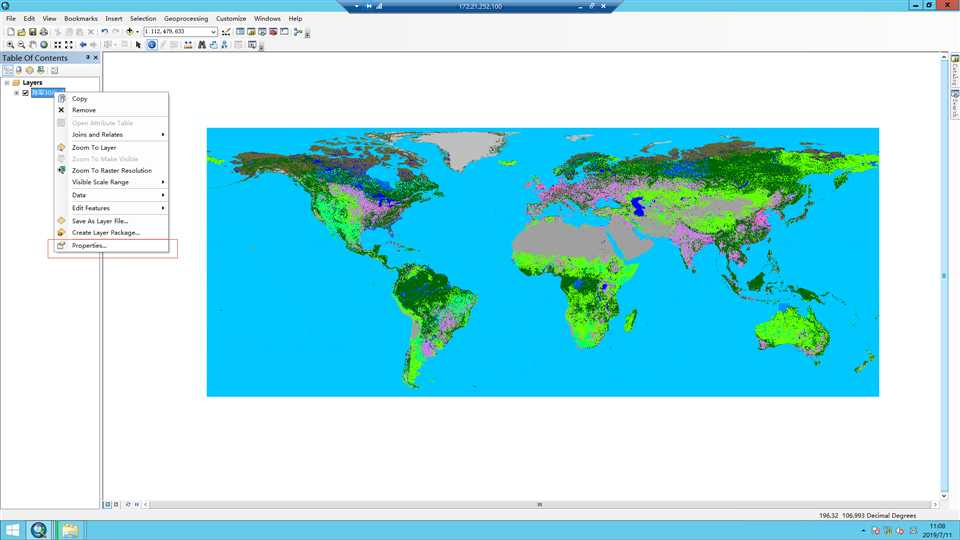This screenshot has width=960, height=540.
Task: Toggle auto-hide pin on Table Of Contents
Action: (88, 58)
